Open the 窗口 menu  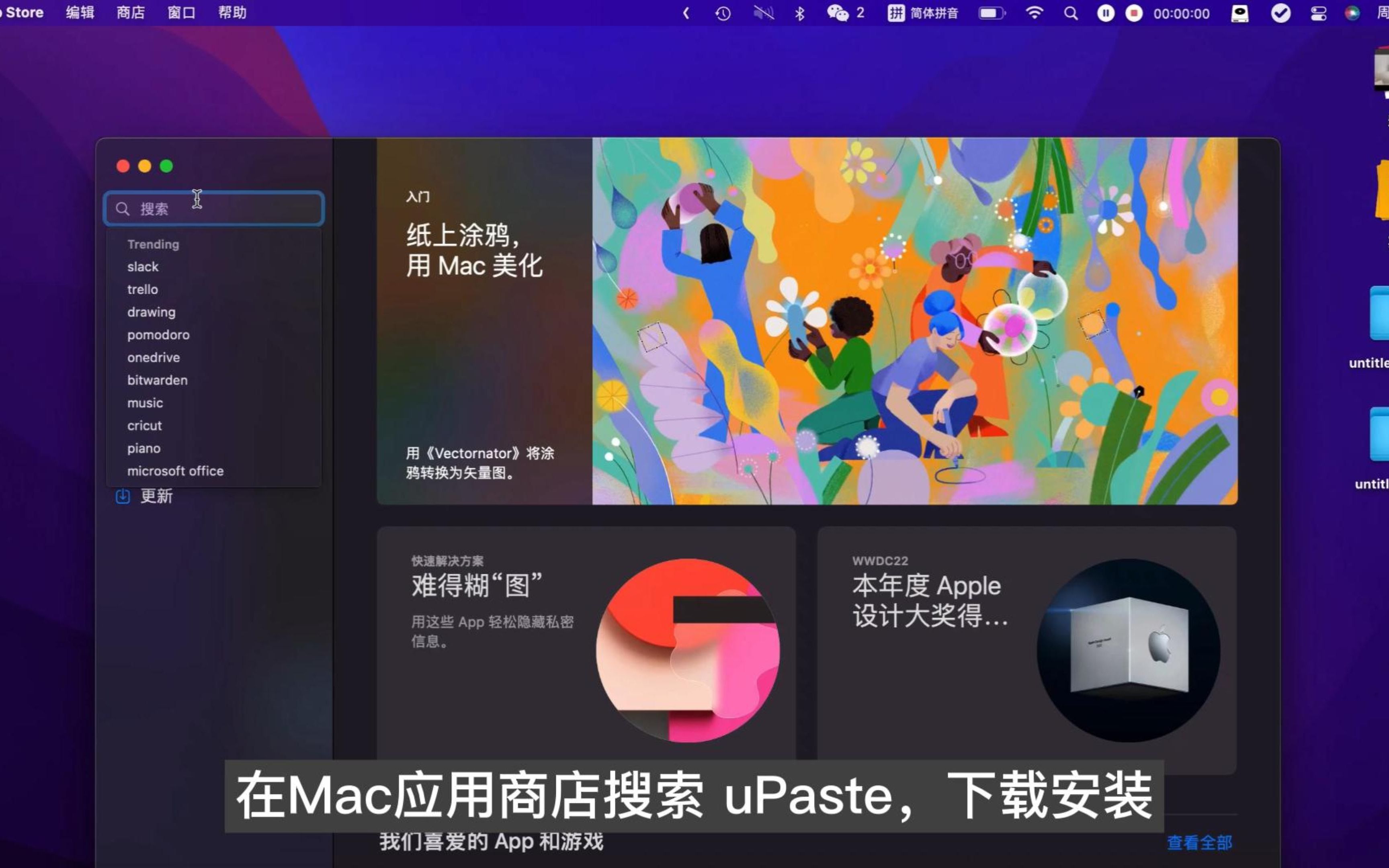tap(181, 12)
